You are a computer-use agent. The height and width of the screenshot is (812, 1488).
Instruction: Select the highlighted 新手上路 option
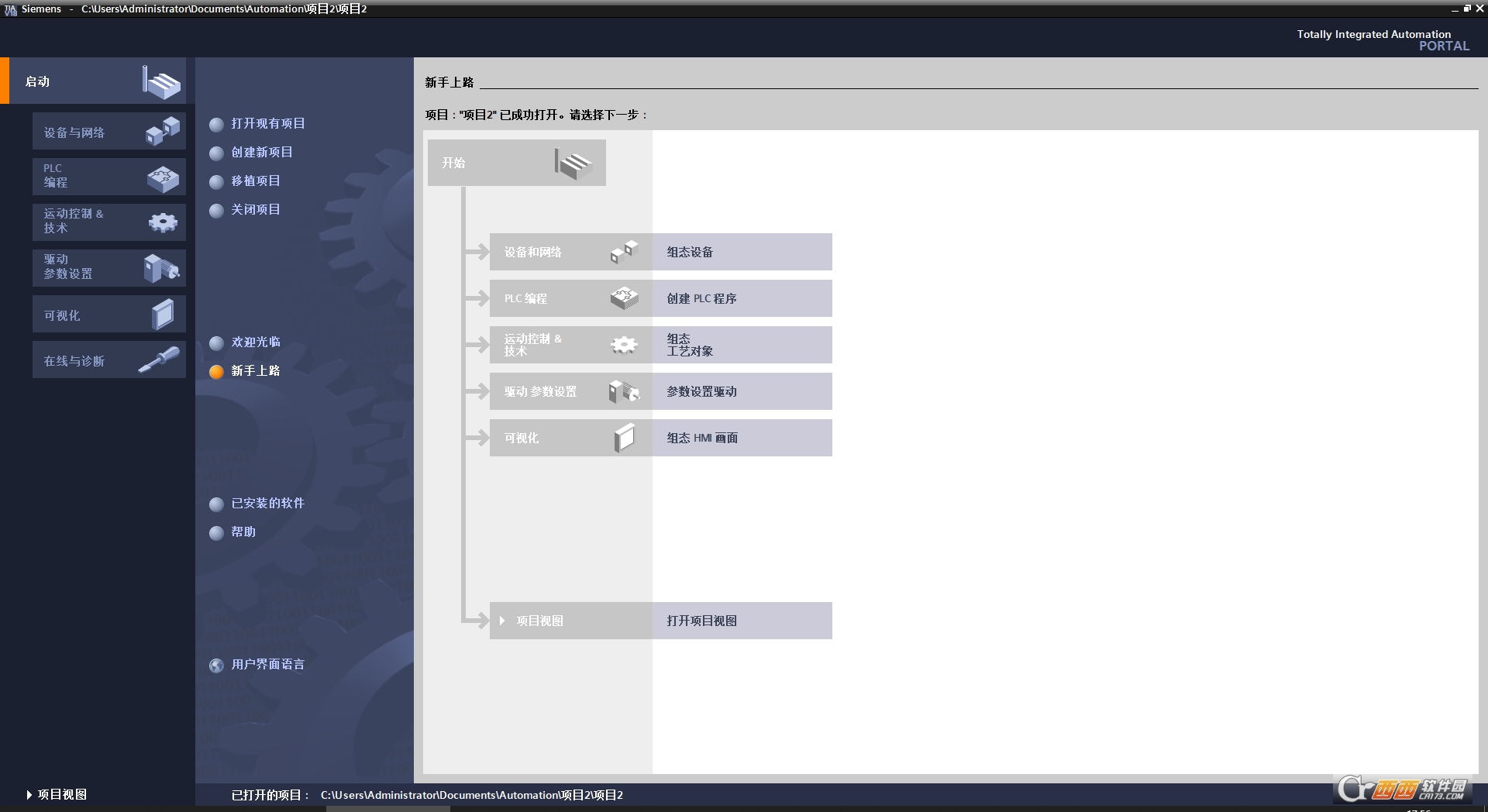pyautogui.click(x=245, y=371)
